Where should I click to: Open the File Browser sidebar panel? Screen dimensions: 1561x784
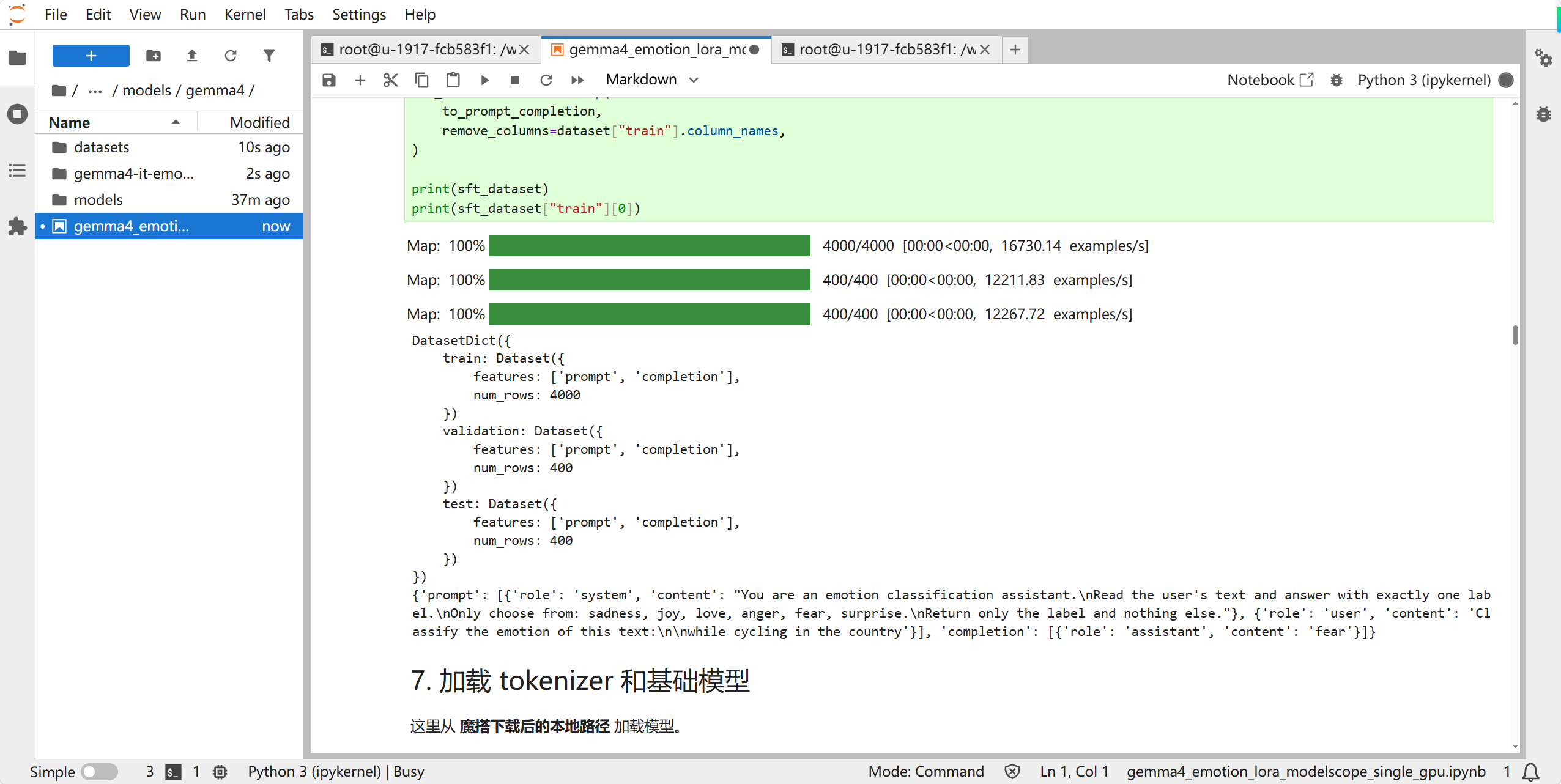coord(17,58)
